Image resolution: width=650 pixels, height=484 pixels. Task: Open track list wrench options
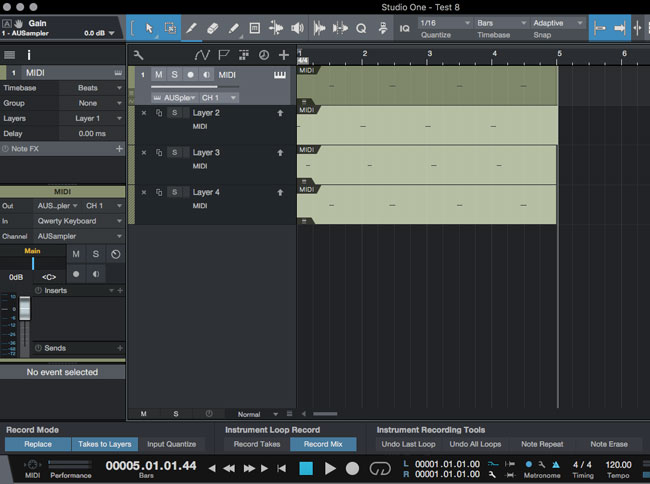click(x=138, y=55)
